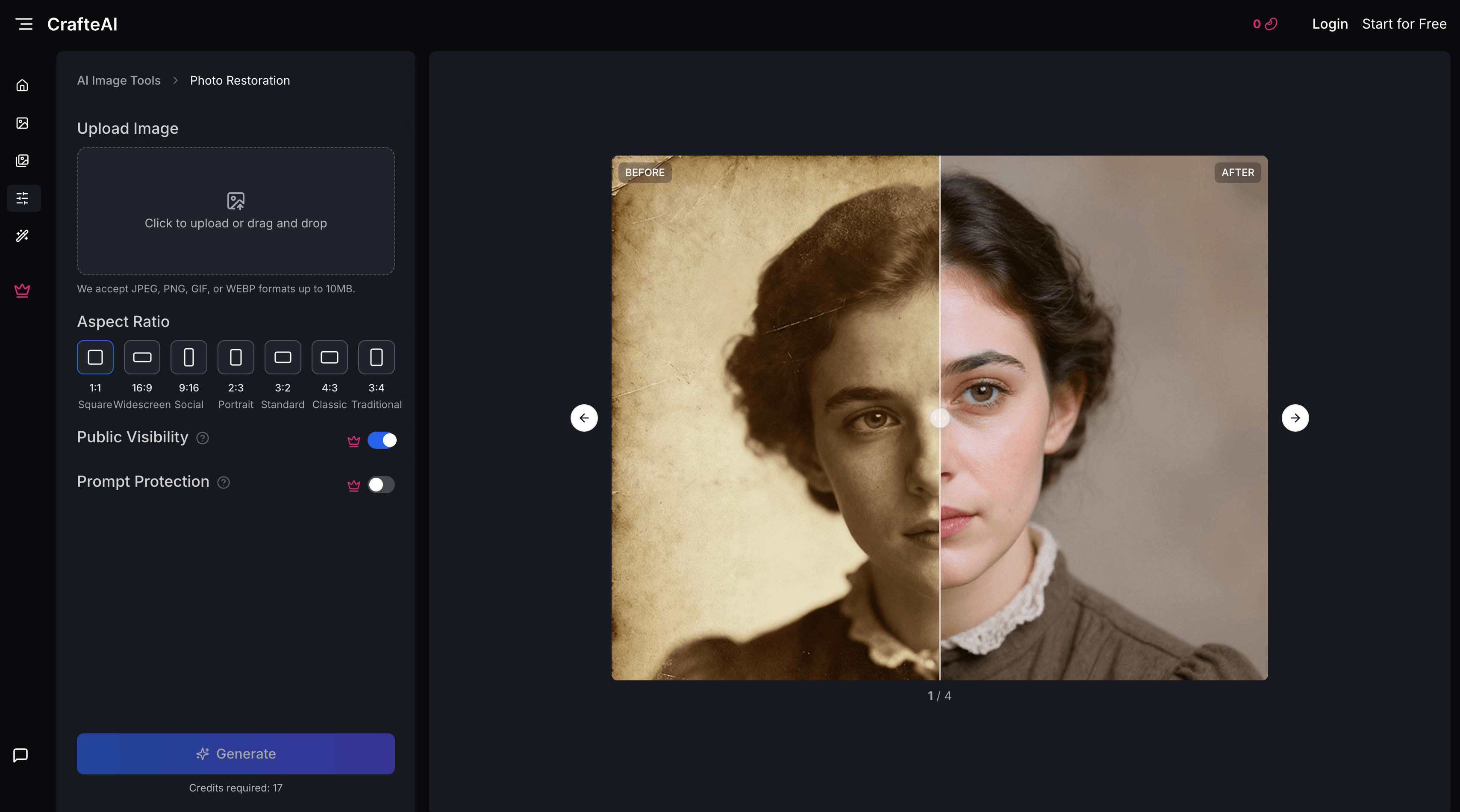Open AI Image Tools breadcrumb link
The width and height of the screenshot is (1460, 812).
click(118, 80)
